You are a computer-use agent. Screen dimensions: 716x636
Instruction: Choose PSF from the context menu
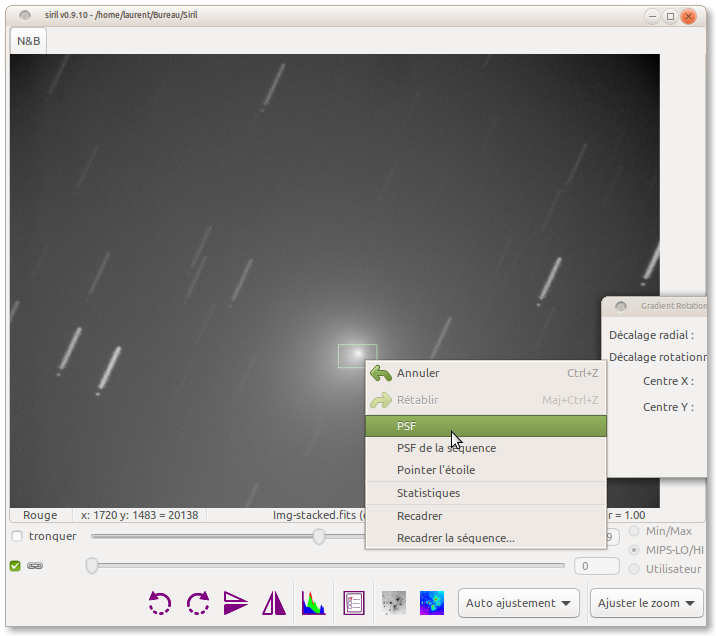(x=486, y=426)
